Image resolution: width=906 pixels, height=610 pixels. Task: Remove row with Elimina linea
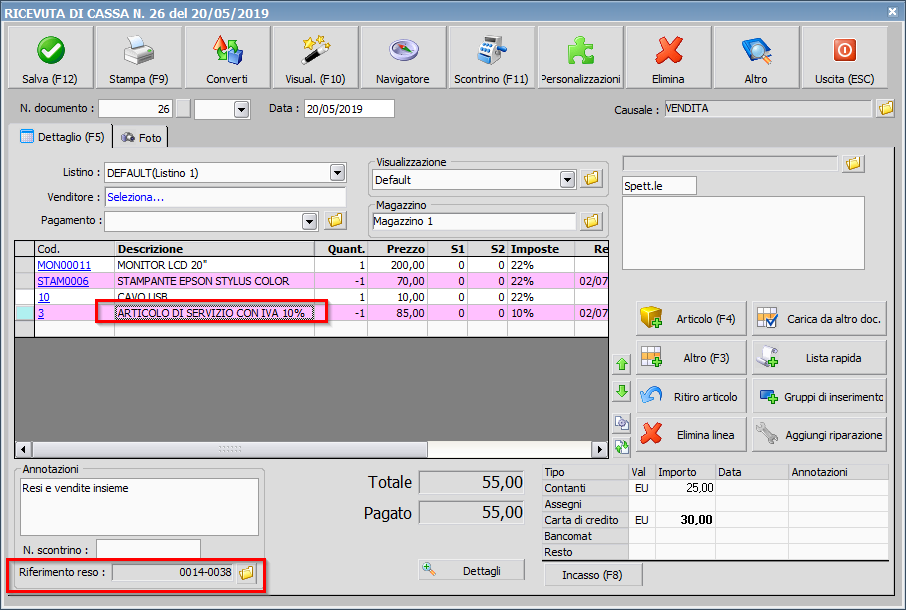click(x=692, y=435)
